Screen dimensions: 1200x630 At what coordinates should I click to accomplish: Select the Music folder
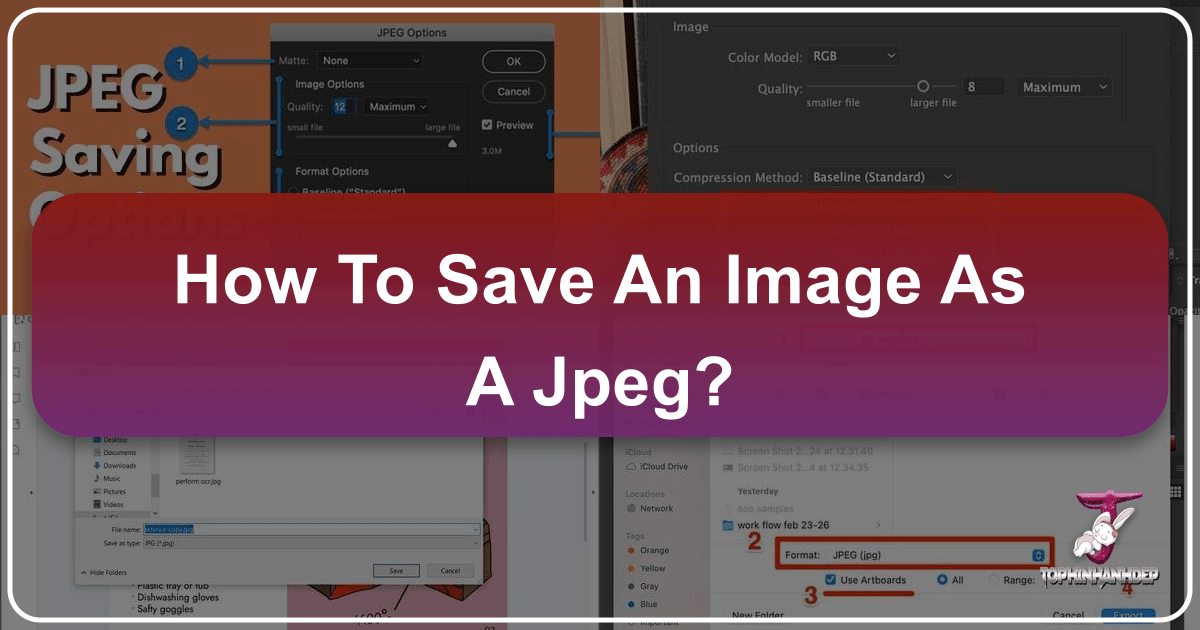click(112, 478)
